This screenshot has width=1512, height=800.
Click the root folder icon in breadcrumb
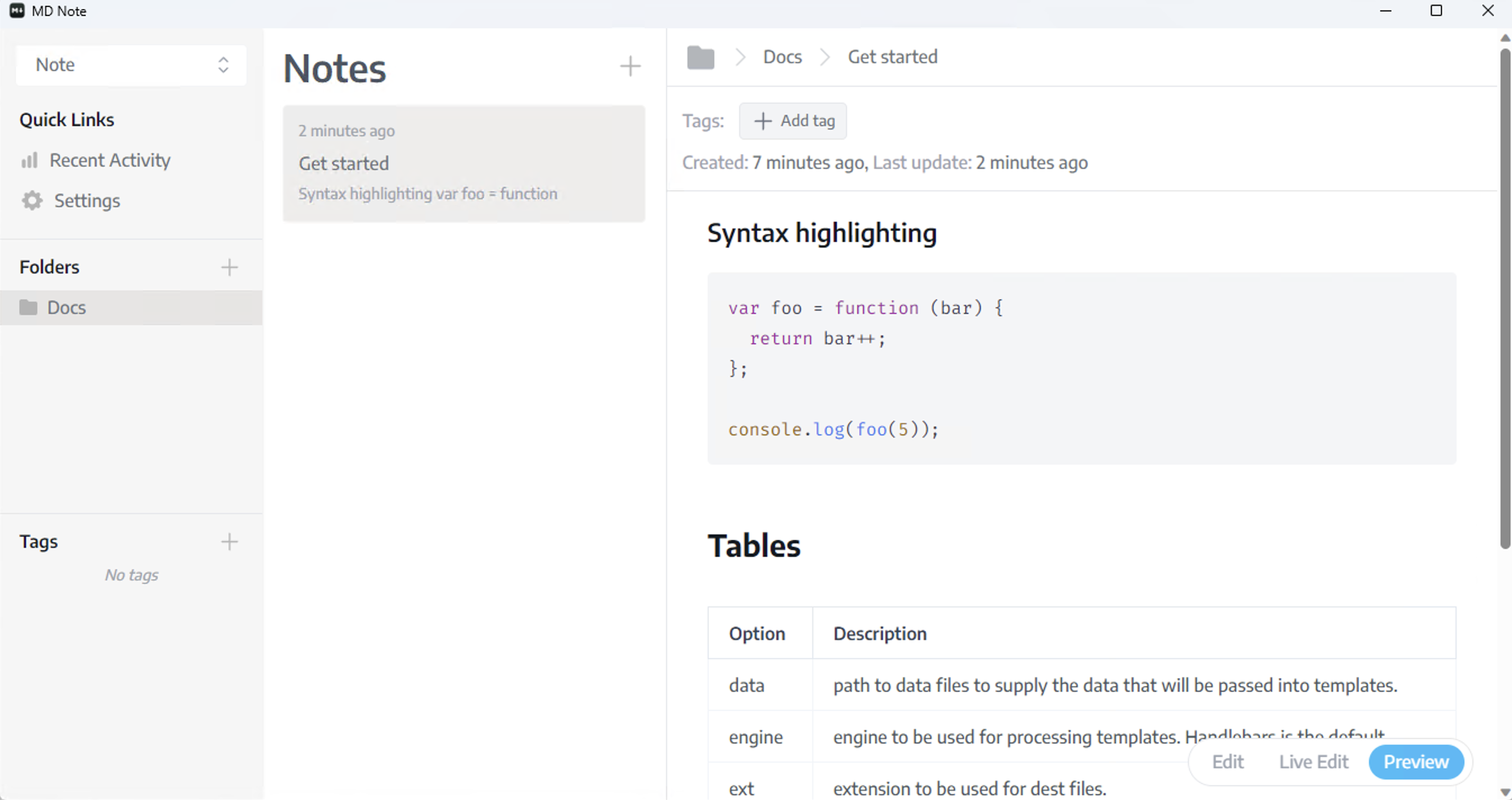pyautogui.click(x=700, y=57)
